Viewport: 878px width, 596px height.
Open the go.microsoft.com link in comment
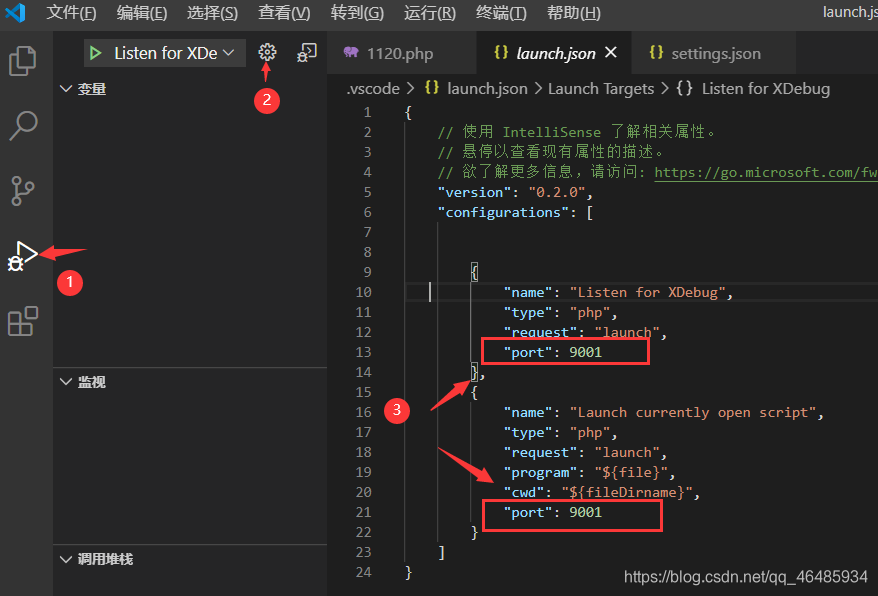(766, 172)
